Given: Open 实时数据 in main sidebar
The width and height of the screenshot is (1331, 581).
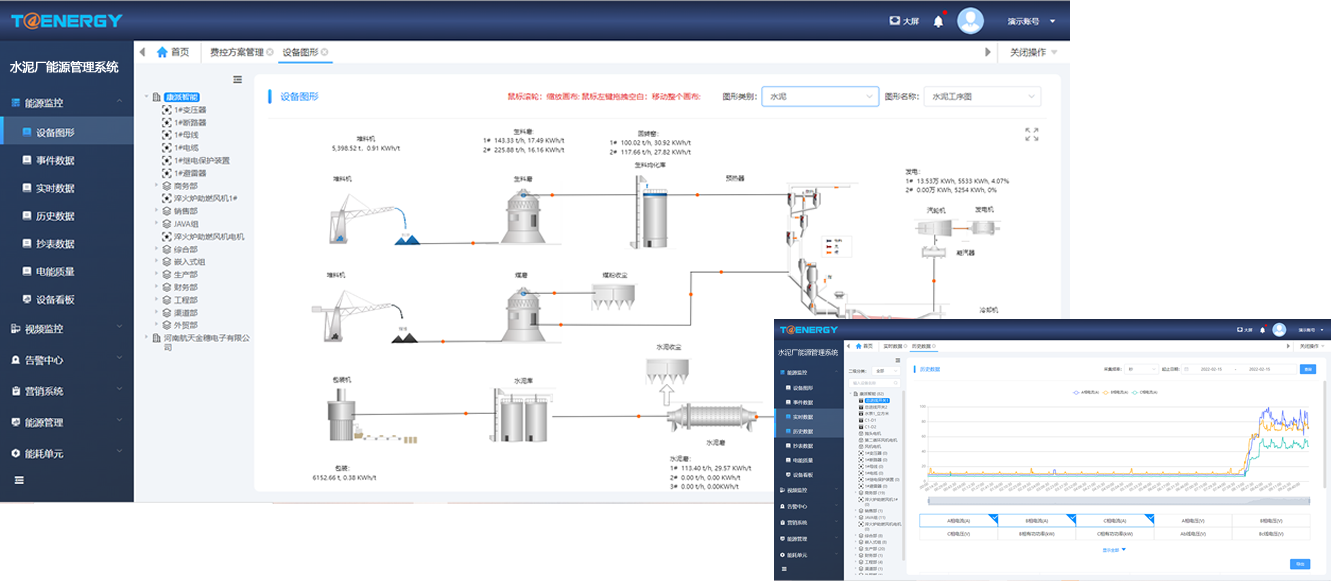Looking at the screenshot, I should (66, 188).
